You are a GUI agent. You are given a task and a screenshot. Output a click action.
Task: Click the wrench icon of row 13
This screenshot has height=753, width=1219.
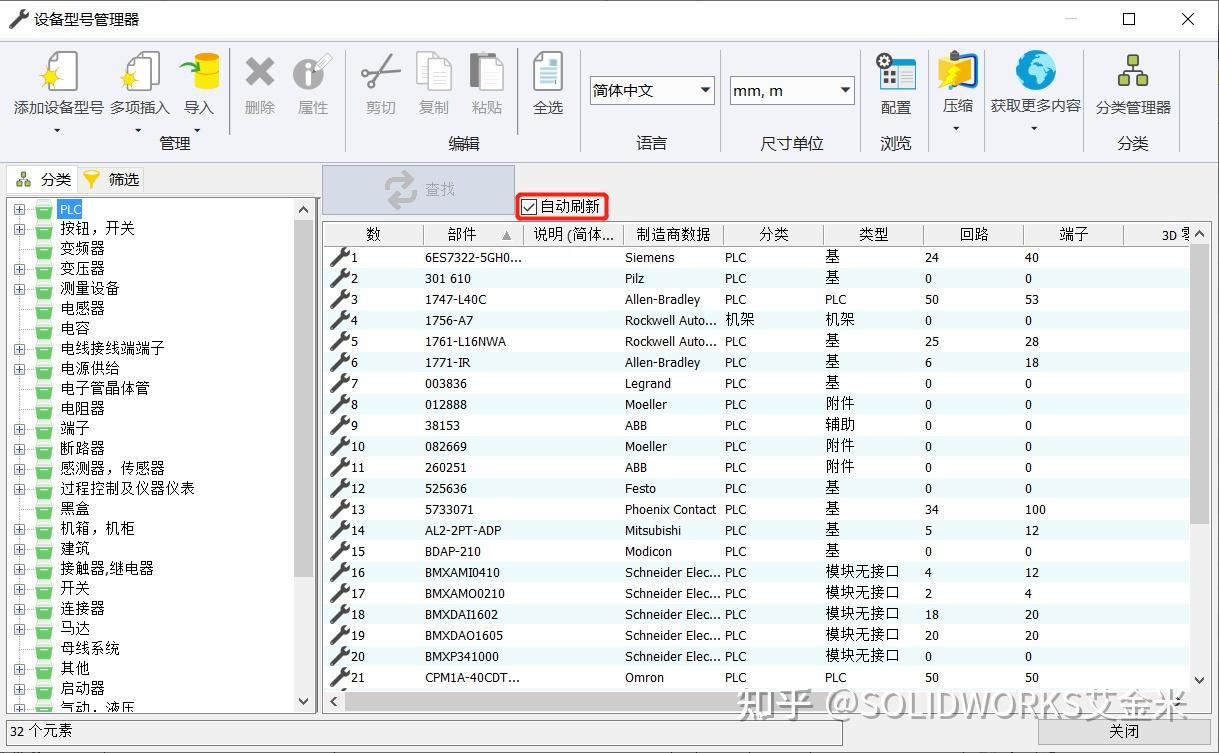point(339,509)
